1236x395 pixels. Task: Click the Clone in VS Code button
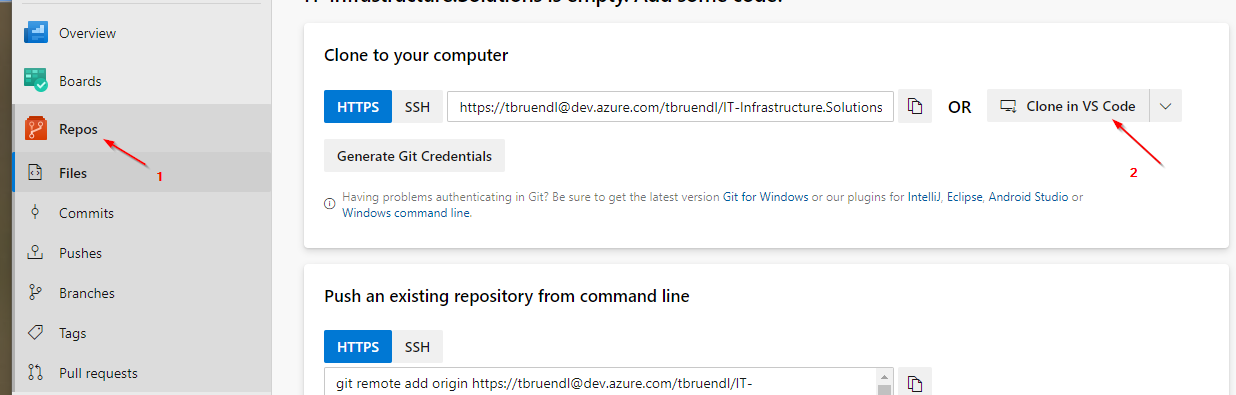[x=1068, y=106]
